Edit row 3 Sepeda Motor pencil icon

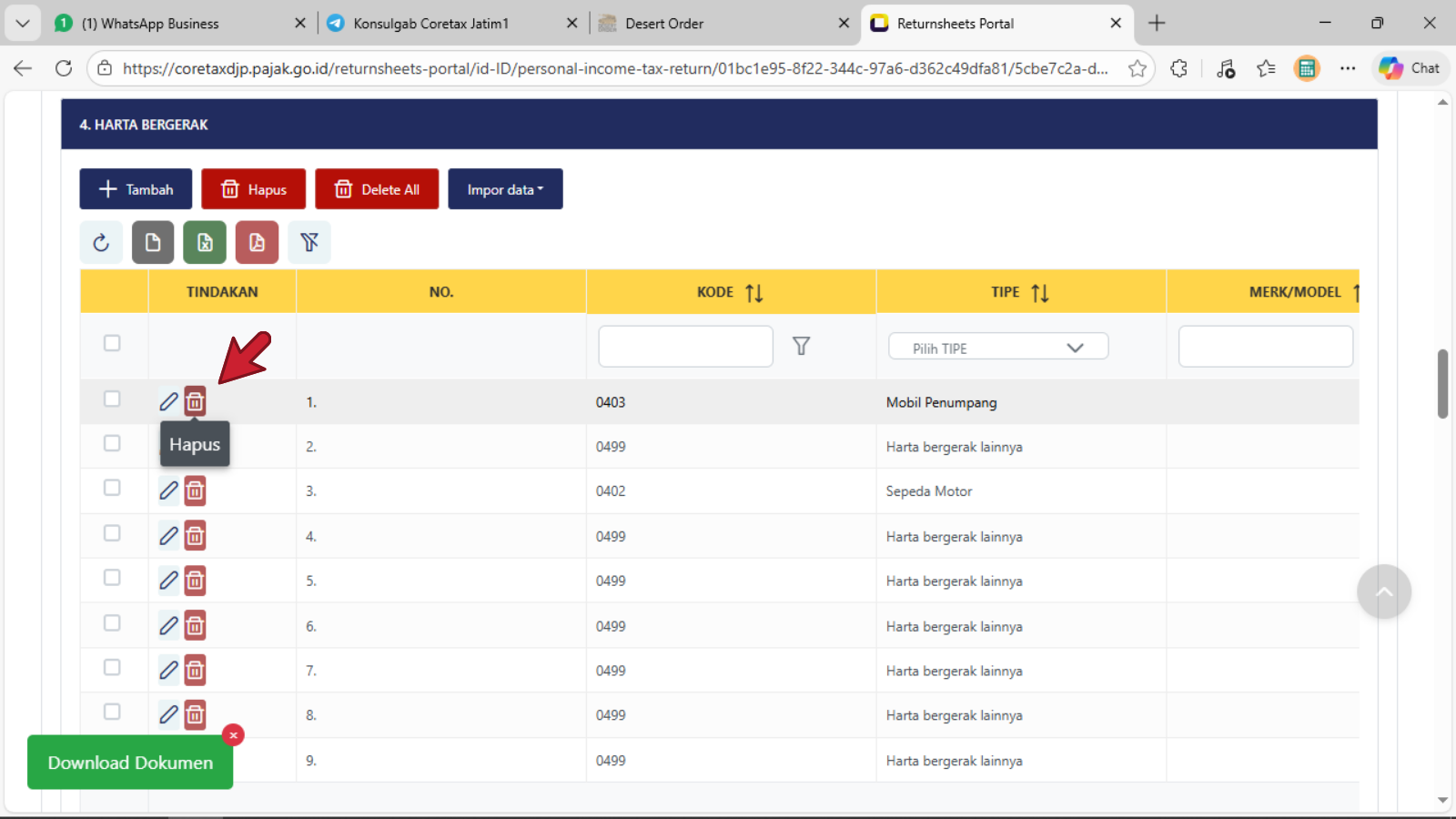point(168,490)
